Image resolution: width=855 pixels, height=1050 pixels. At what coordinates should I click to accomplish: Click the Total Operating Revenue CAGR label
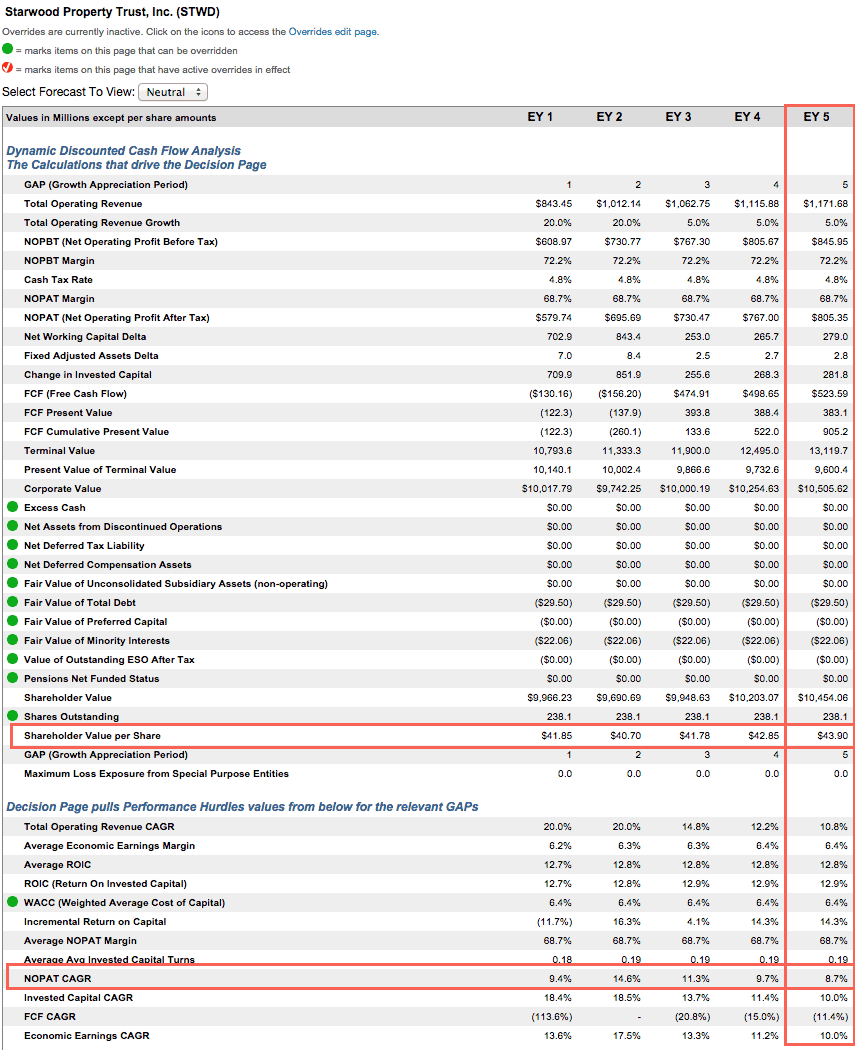click(99, 826)
